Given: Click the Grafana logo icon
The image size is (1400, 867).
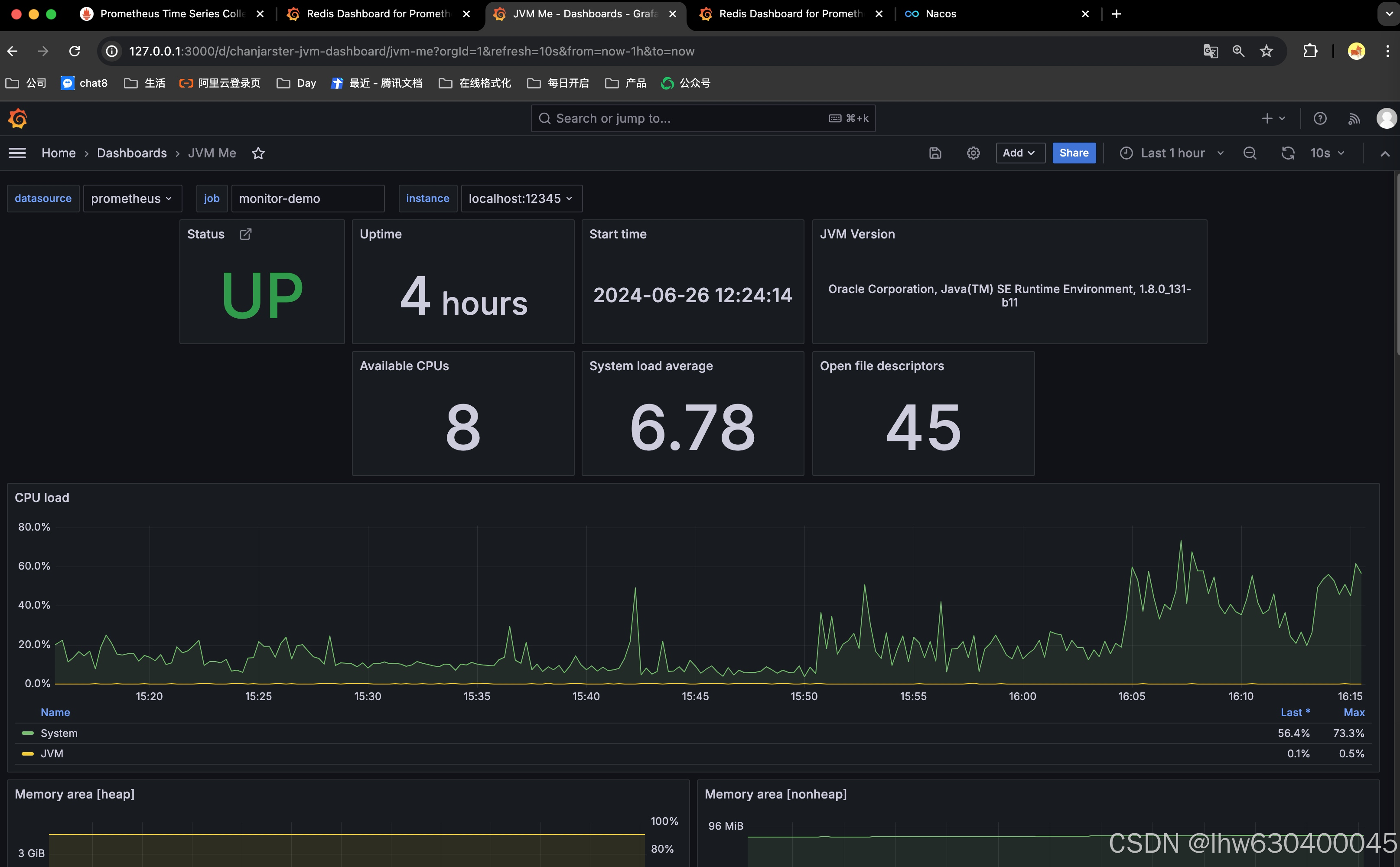Looking at the screenshot, I should (18, 119).
